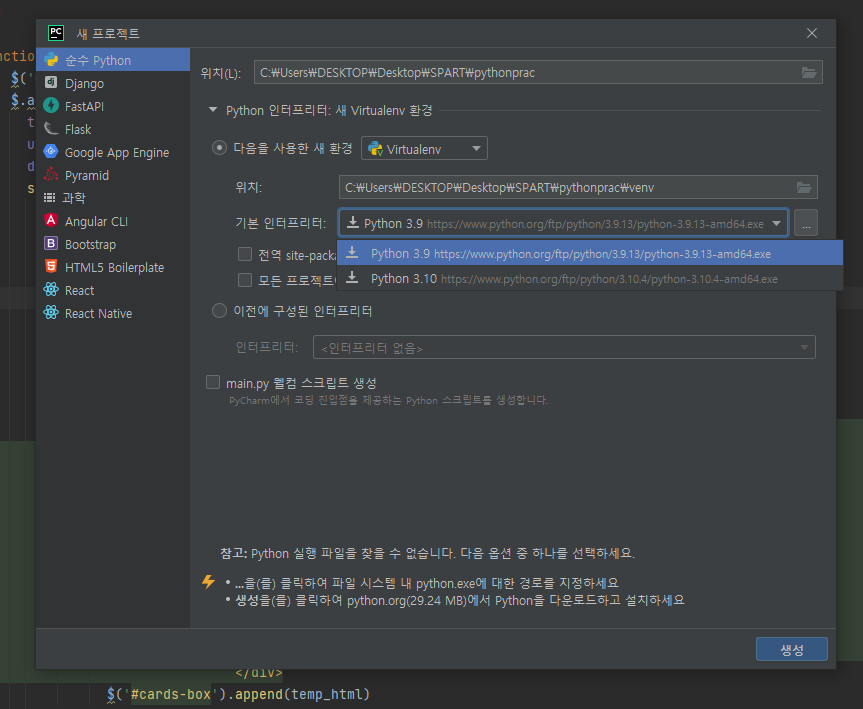
Task: Click the ... browse interpreter button
Action: [x=806, y=223]
